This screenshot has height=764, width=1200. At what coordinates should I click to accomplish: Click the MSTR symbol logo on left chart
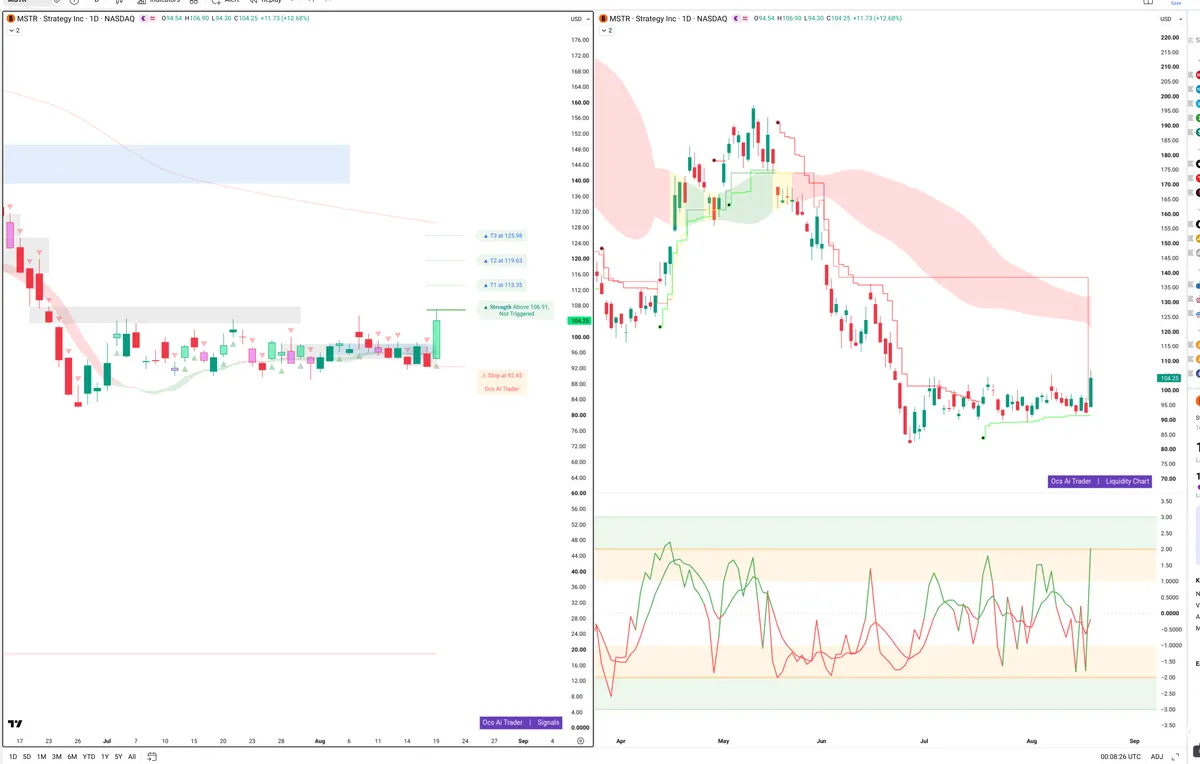point(10,19)
